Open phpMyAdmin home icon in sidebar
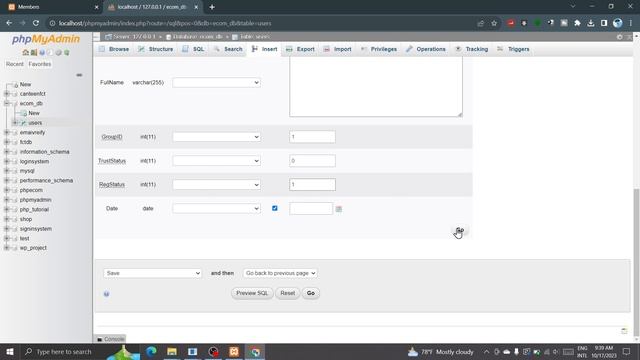Viewport: 640px width, 360px height. tap(25, 53)
